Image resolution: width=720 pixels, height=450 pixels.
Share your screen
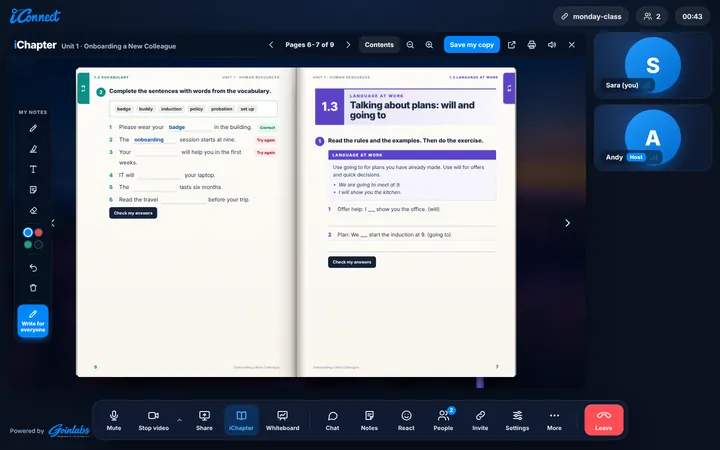point(204,421)
